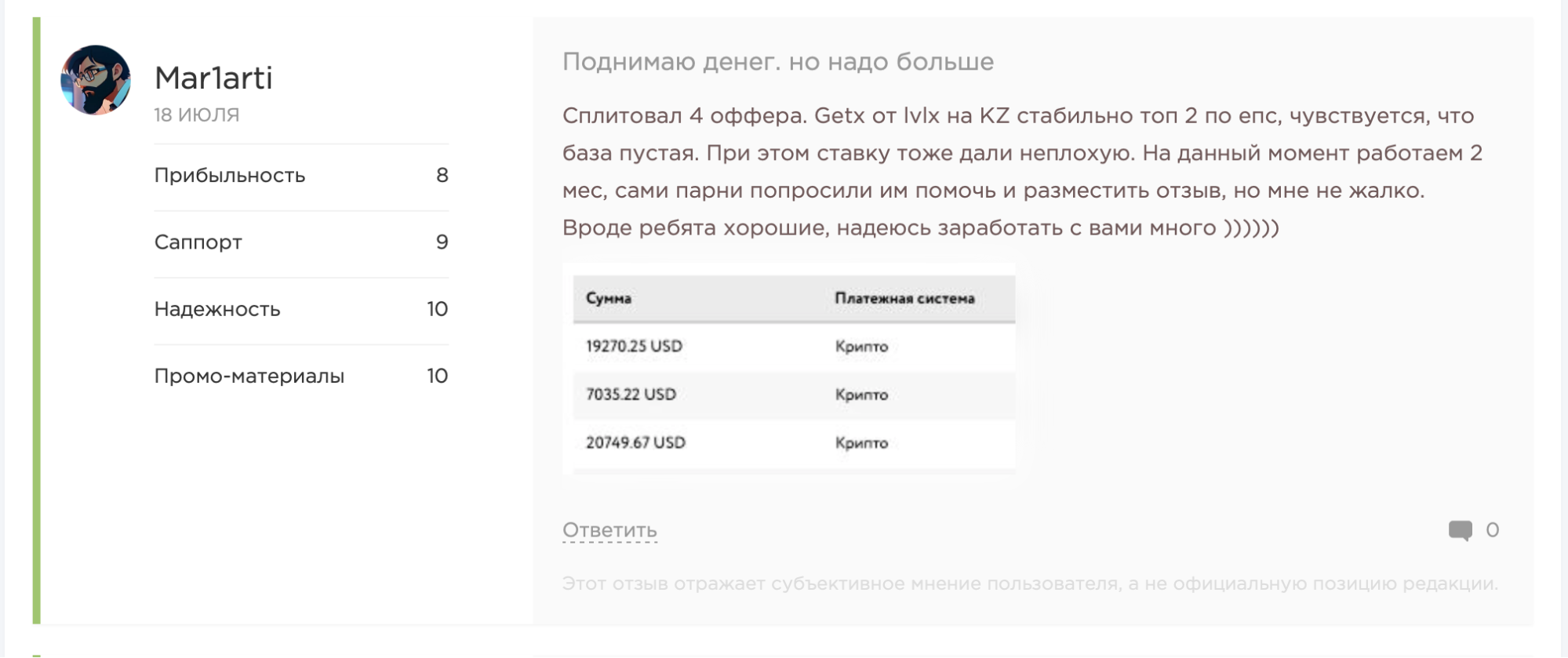Click the Ответить reply link

609,531
